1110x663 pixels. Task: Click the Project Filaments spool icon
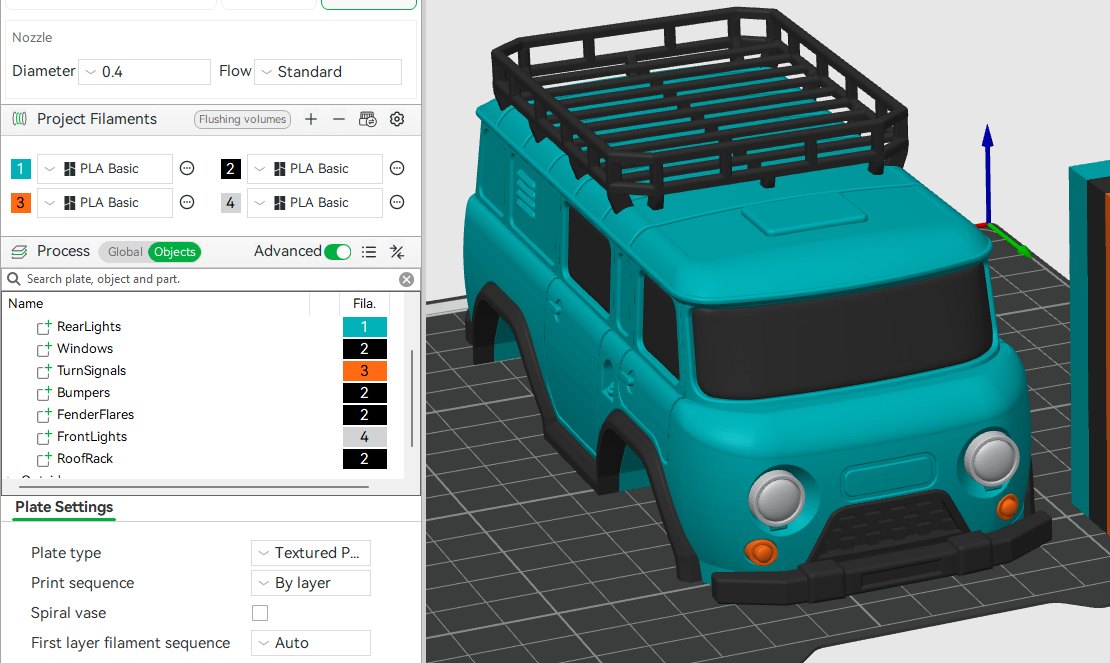pos(20,119)
